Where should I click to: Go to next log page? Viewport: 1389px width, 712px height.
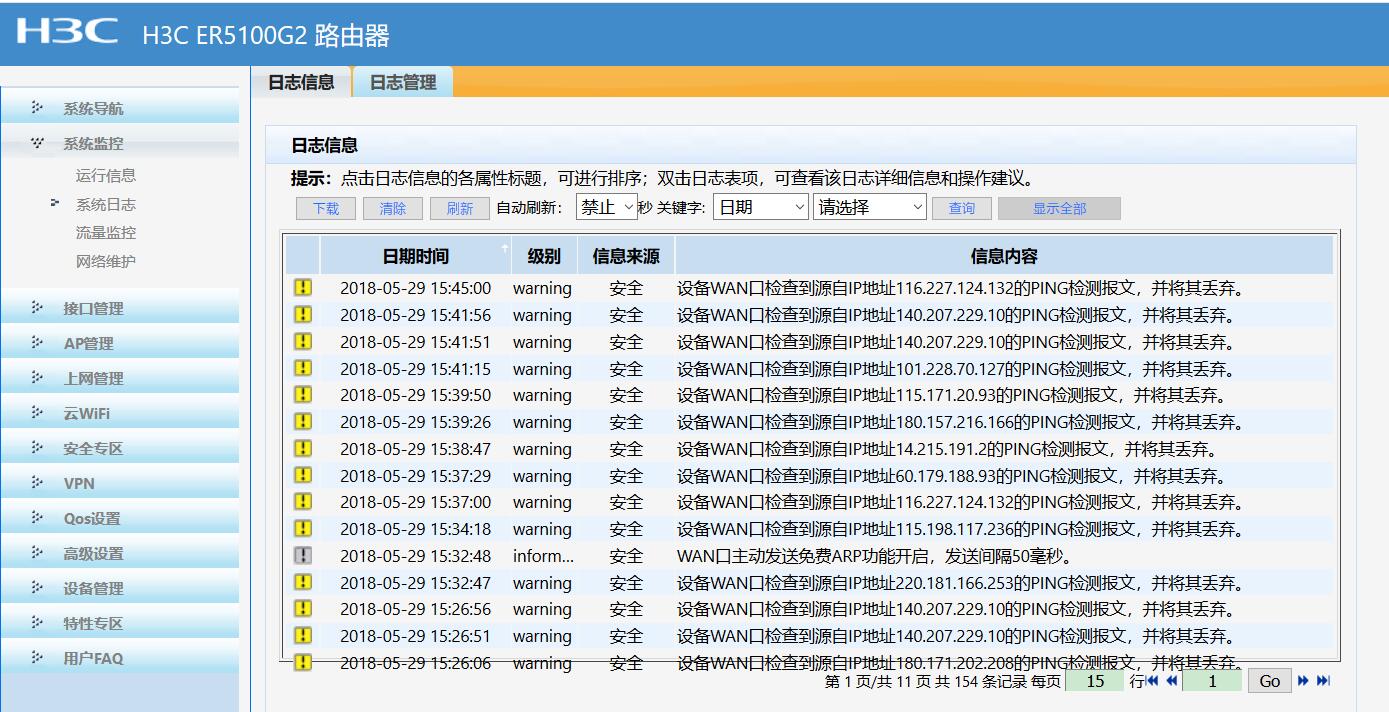coord(1303,681)
